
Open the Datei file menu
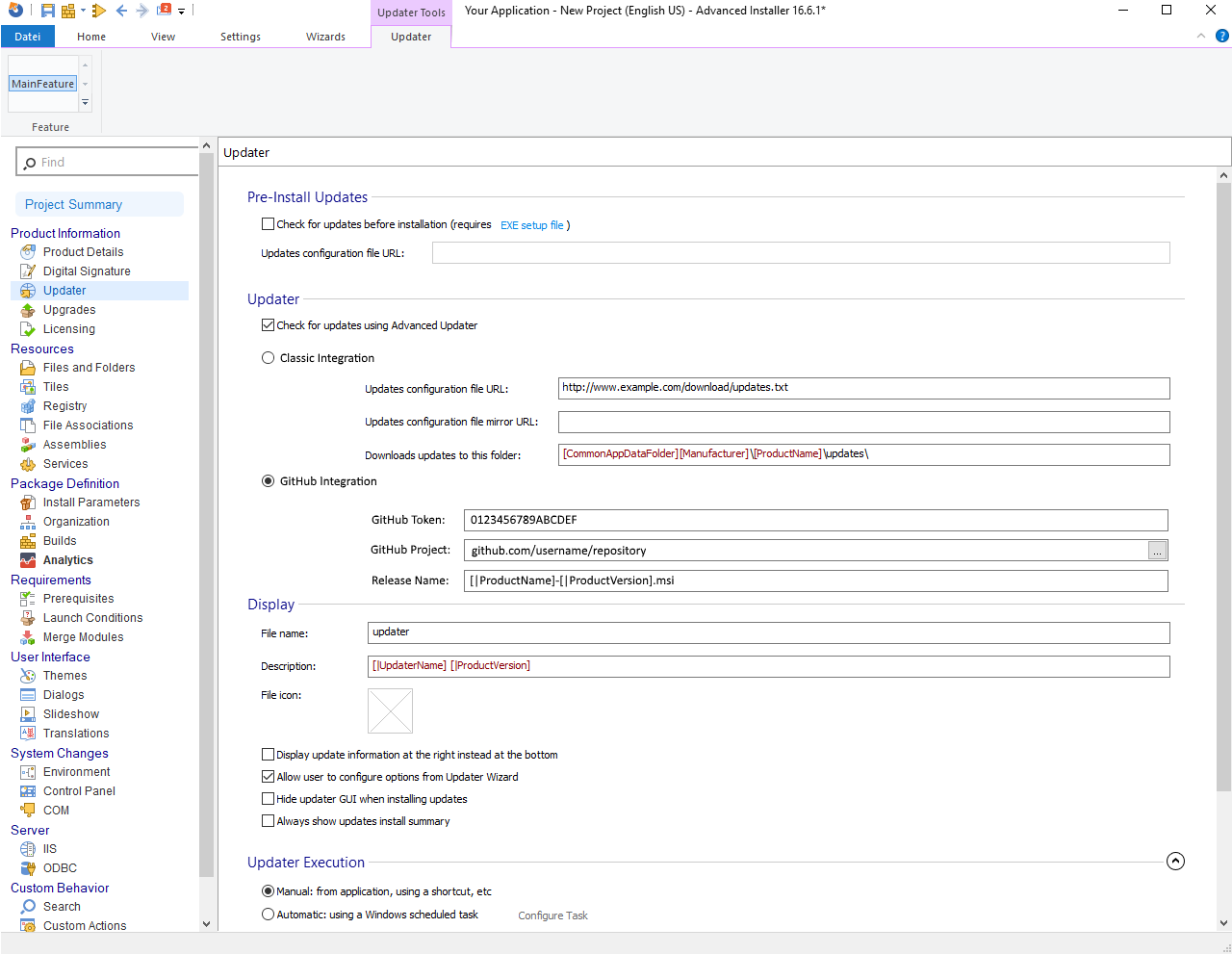(28, 37)
